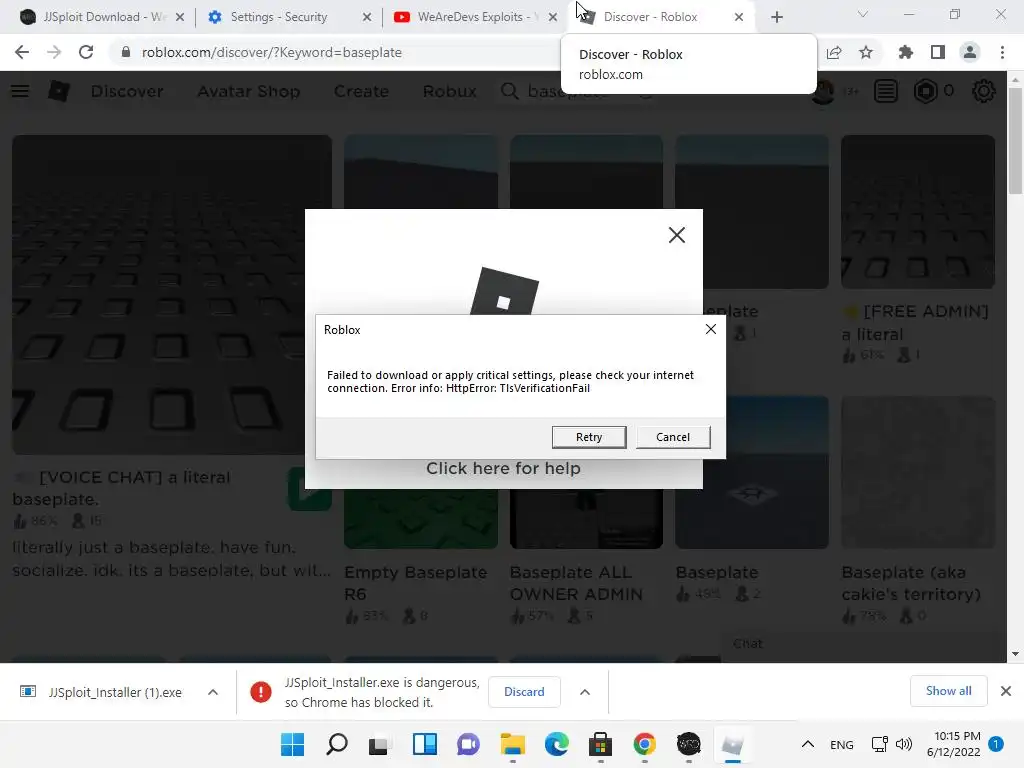This screenshot has width=1024, height=768.
Task: Share this page via share icon
Action: (x=834, y=52)
